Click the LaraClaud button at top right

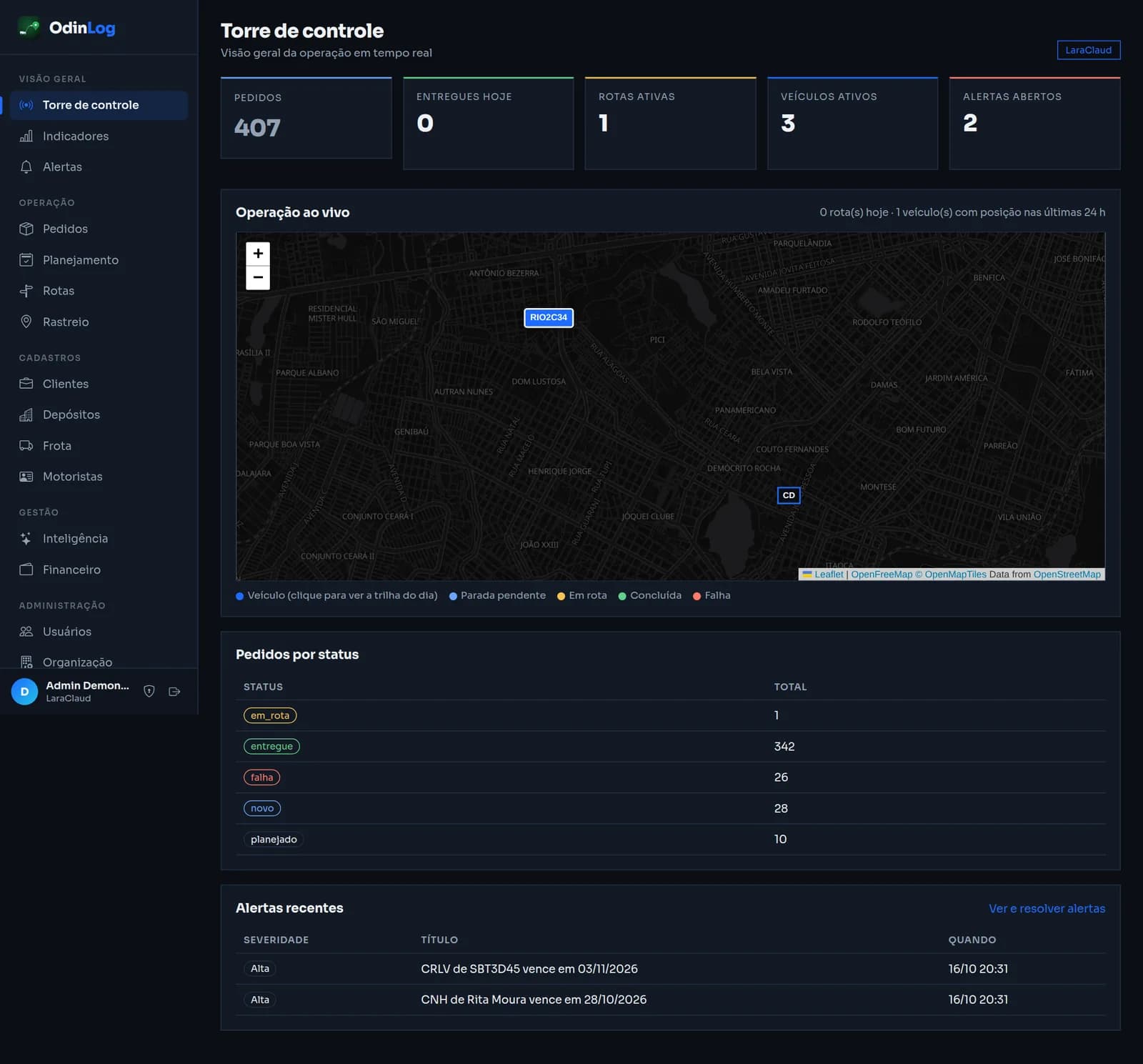[1089, 50]
